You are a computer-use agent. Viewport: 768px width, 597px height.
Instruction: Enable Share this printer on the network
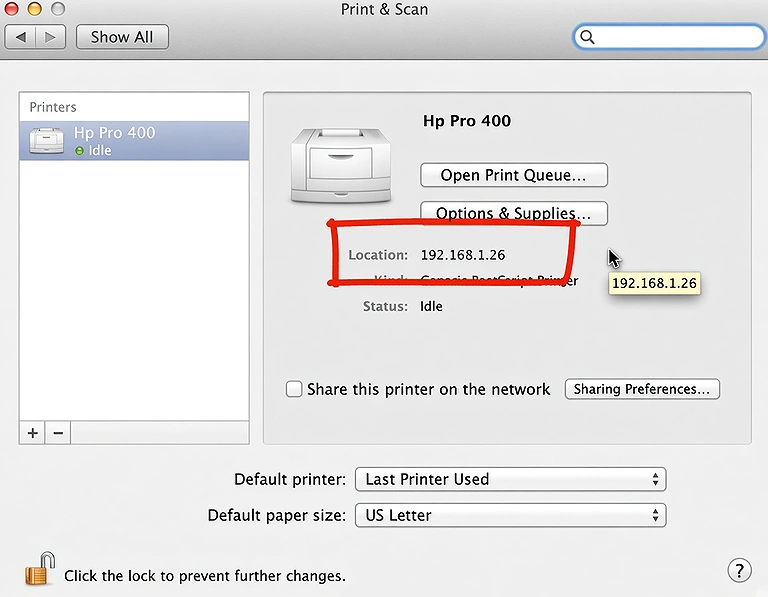294,389
